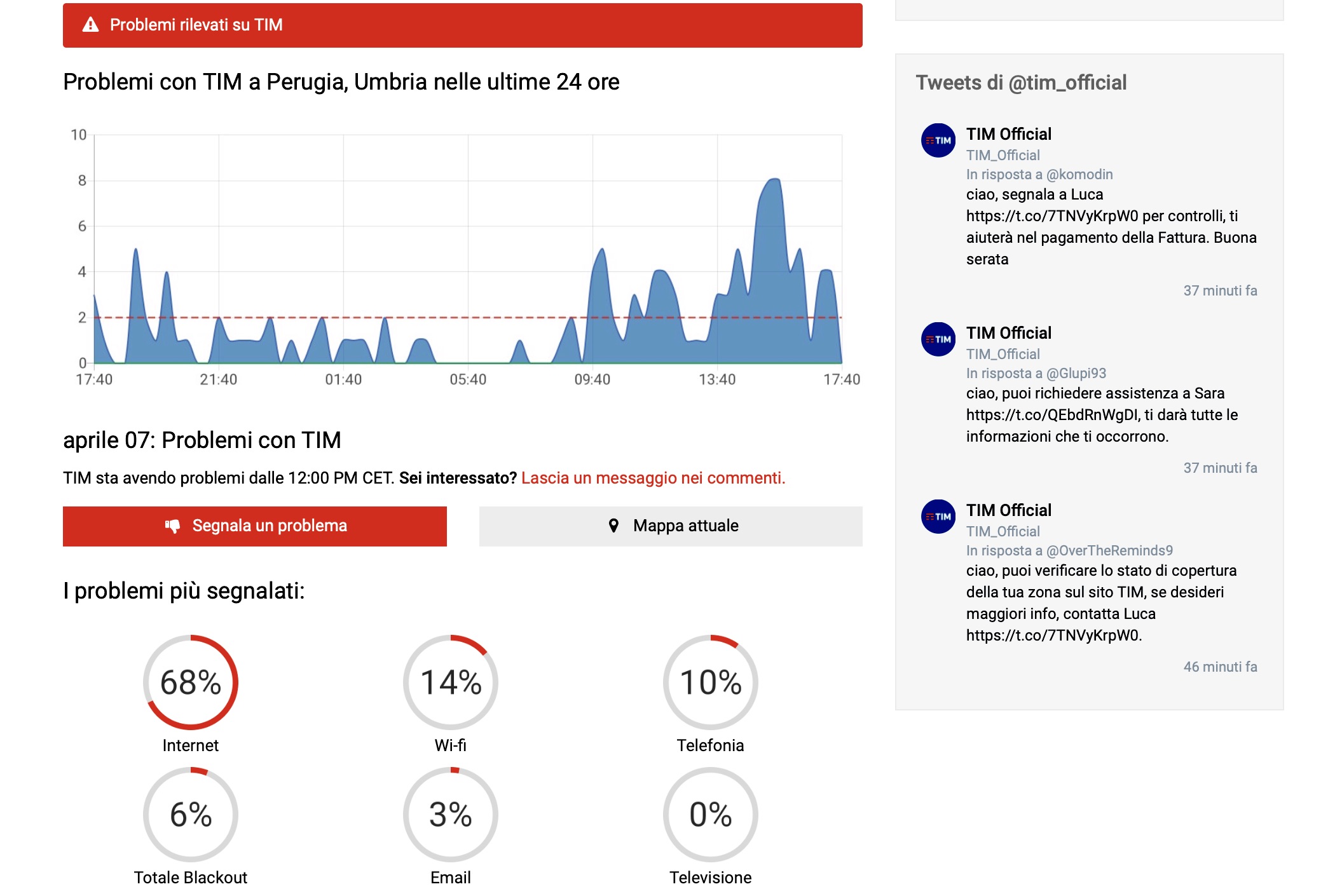Click the red dashed baseline in chart
The image size is (1335, 896).
click(468, 317)
